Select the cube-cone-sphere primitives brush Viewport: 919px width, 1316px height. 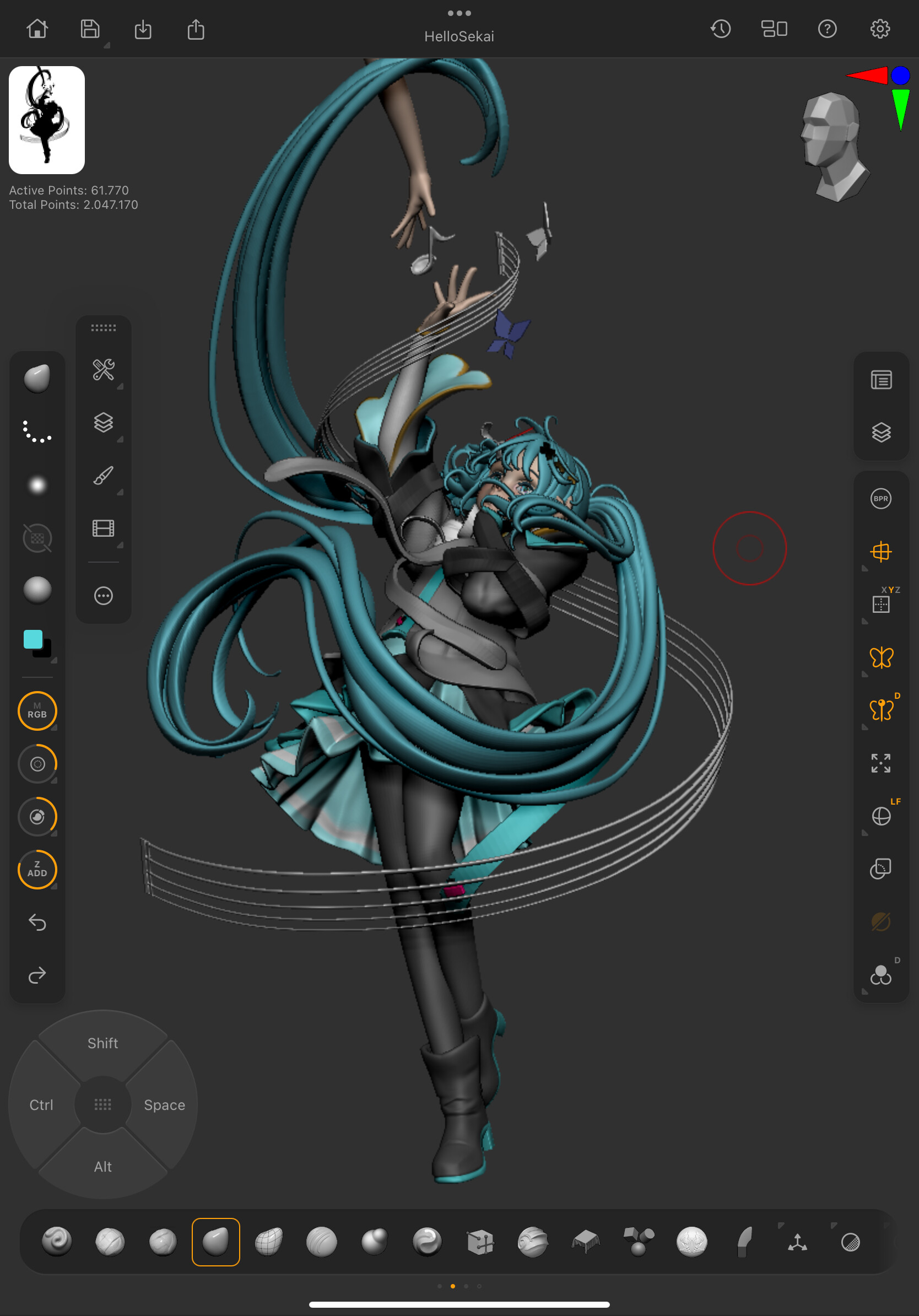(x=639, y=1242)
